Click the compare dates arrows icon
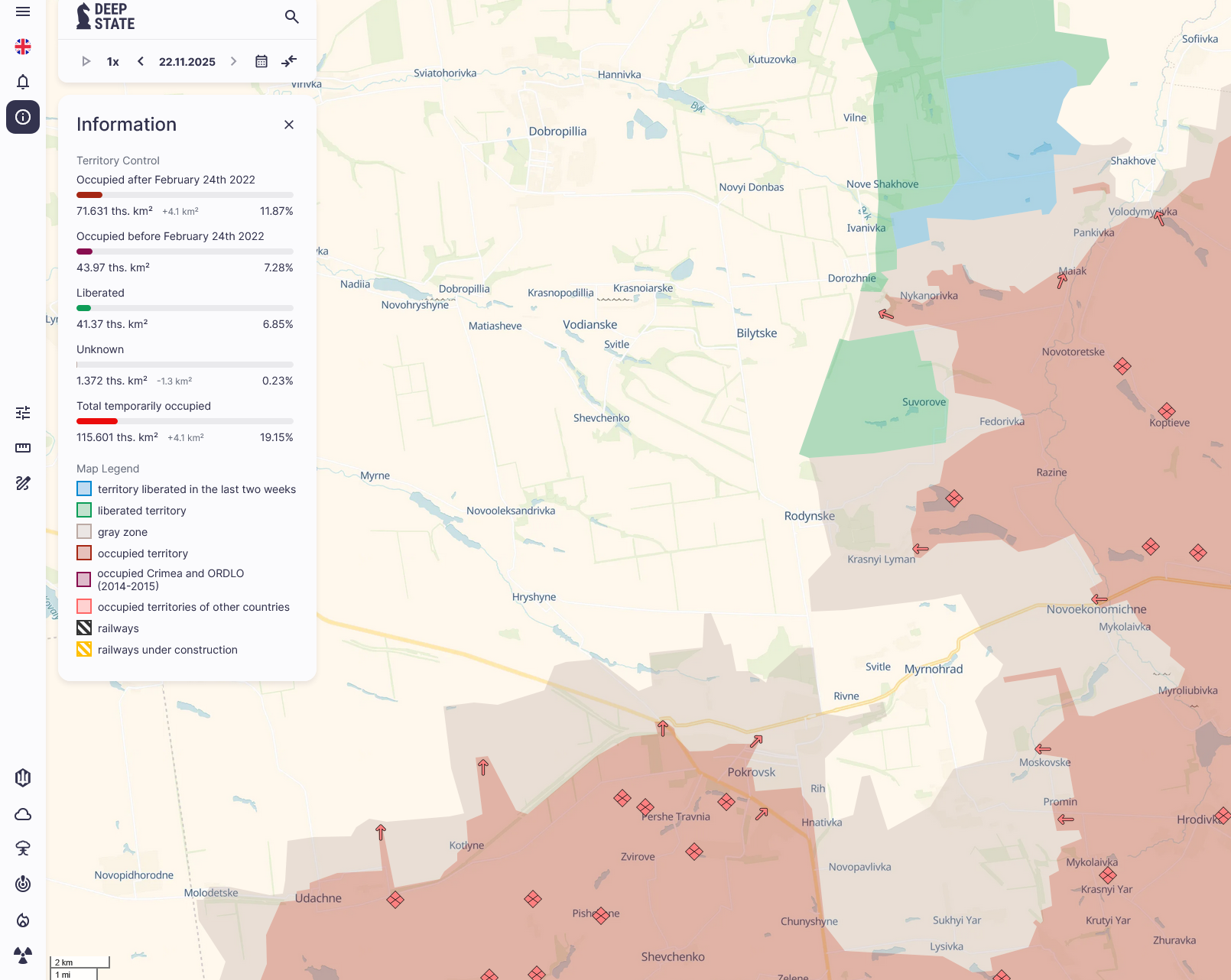 pyautogui.click(x=289, y=61)
